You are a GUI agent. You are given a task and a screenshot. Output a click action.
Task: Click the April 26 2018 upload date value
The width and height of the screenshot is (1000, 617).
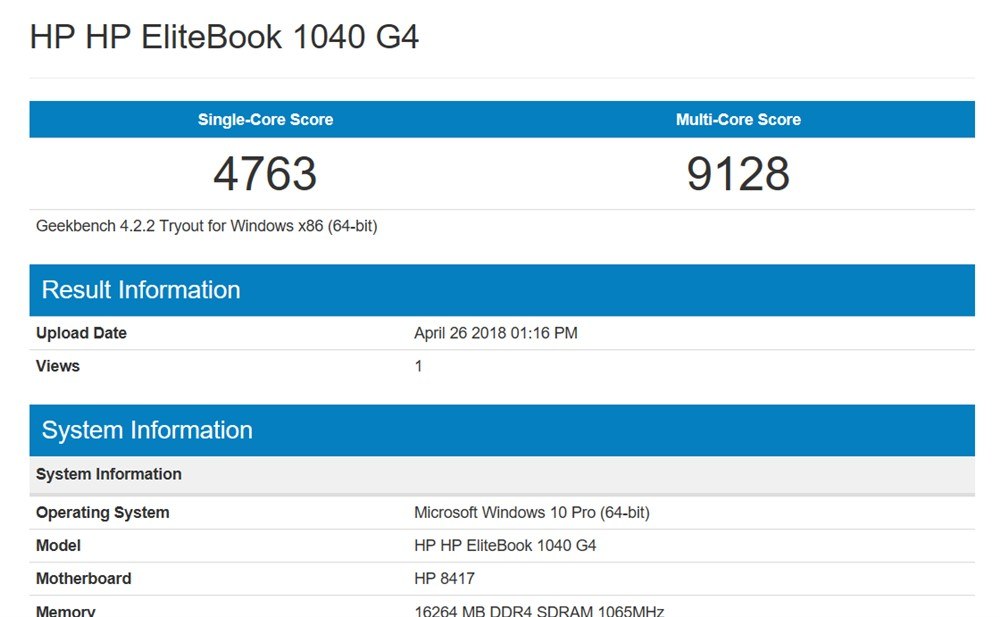(495, 333)
